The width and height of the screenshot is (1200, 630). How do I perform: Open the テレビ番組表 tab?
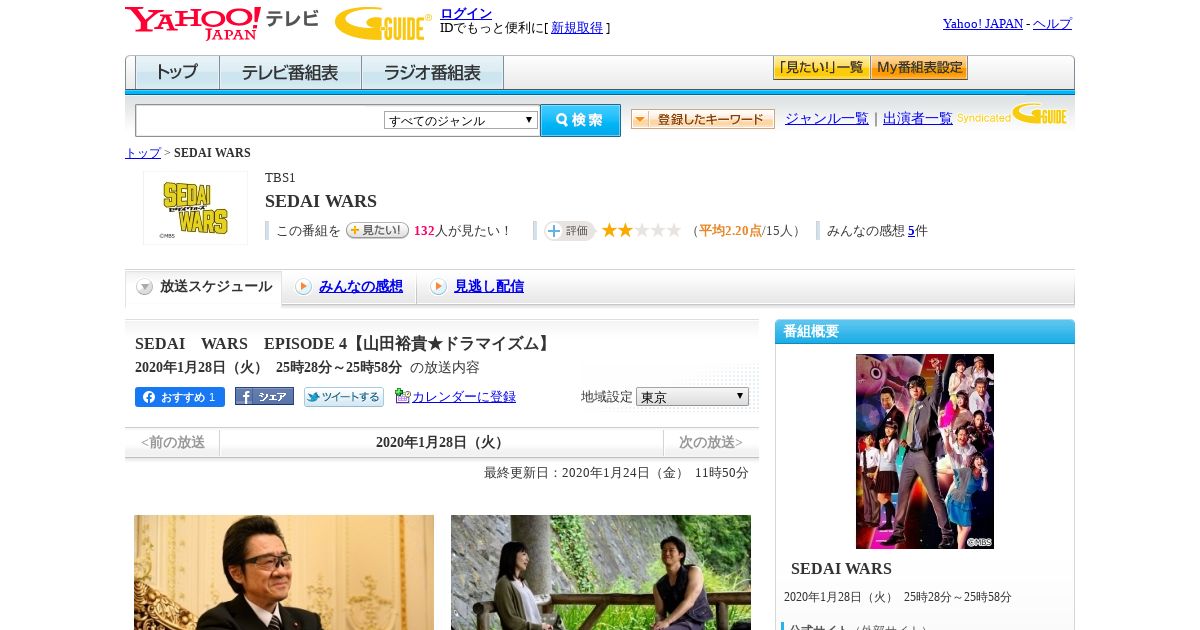[290, 73]
